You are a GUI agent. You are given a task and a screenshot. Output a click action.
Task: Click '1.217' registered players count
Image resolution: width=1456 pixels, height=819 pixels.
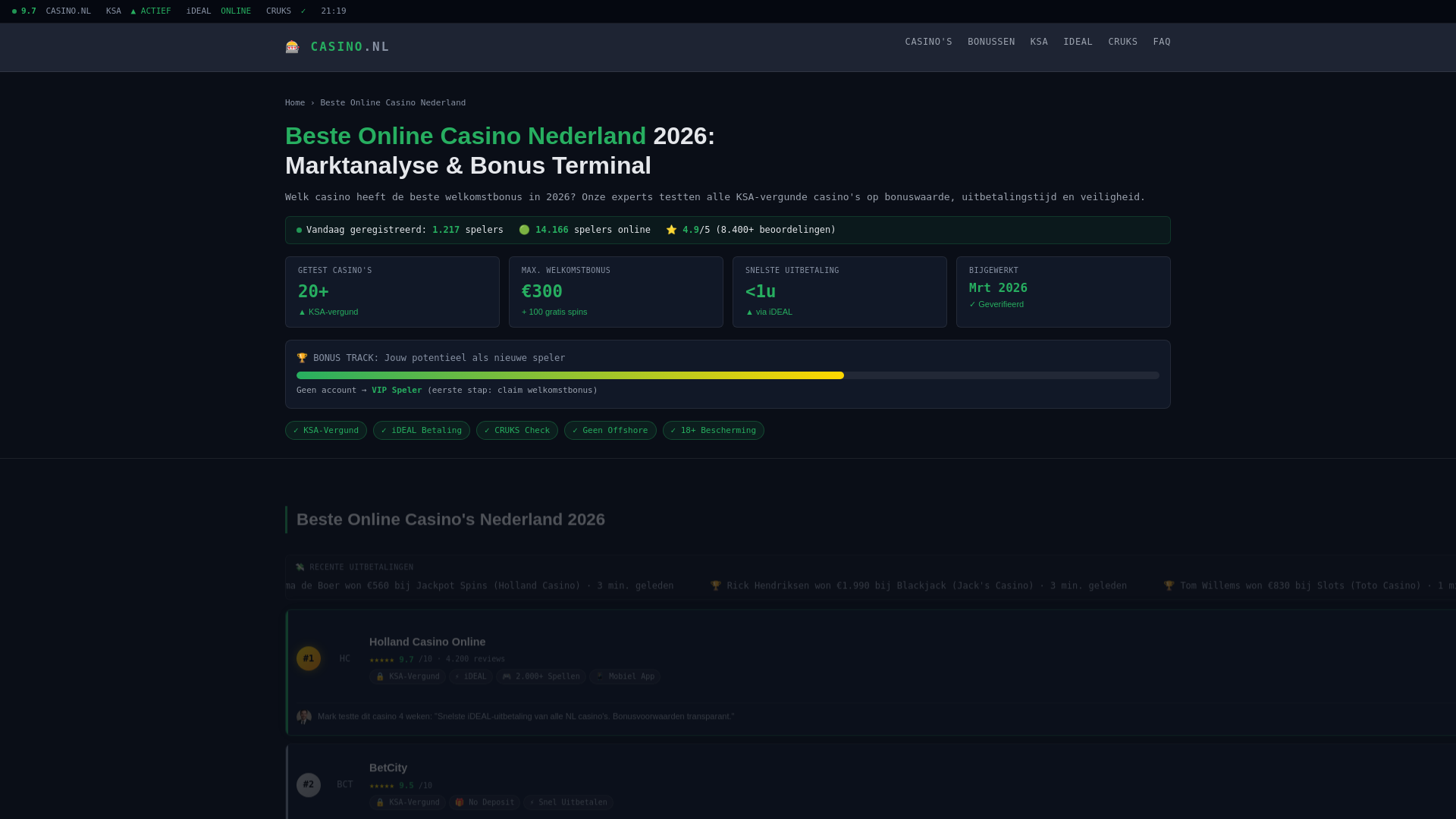(446, 230)
